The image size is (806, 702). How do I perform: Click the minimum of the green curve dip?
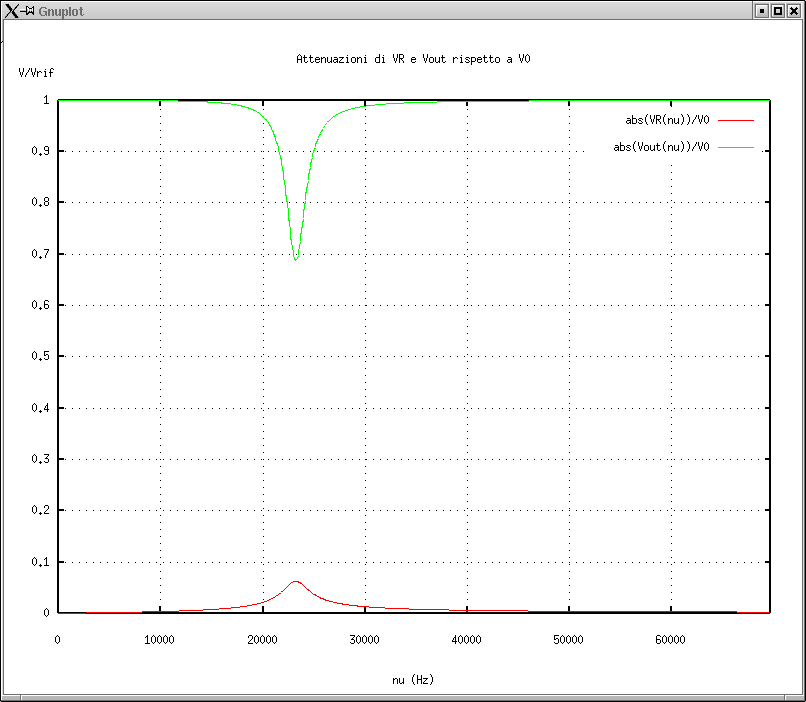pyautogui.click(x=295, y=259)
